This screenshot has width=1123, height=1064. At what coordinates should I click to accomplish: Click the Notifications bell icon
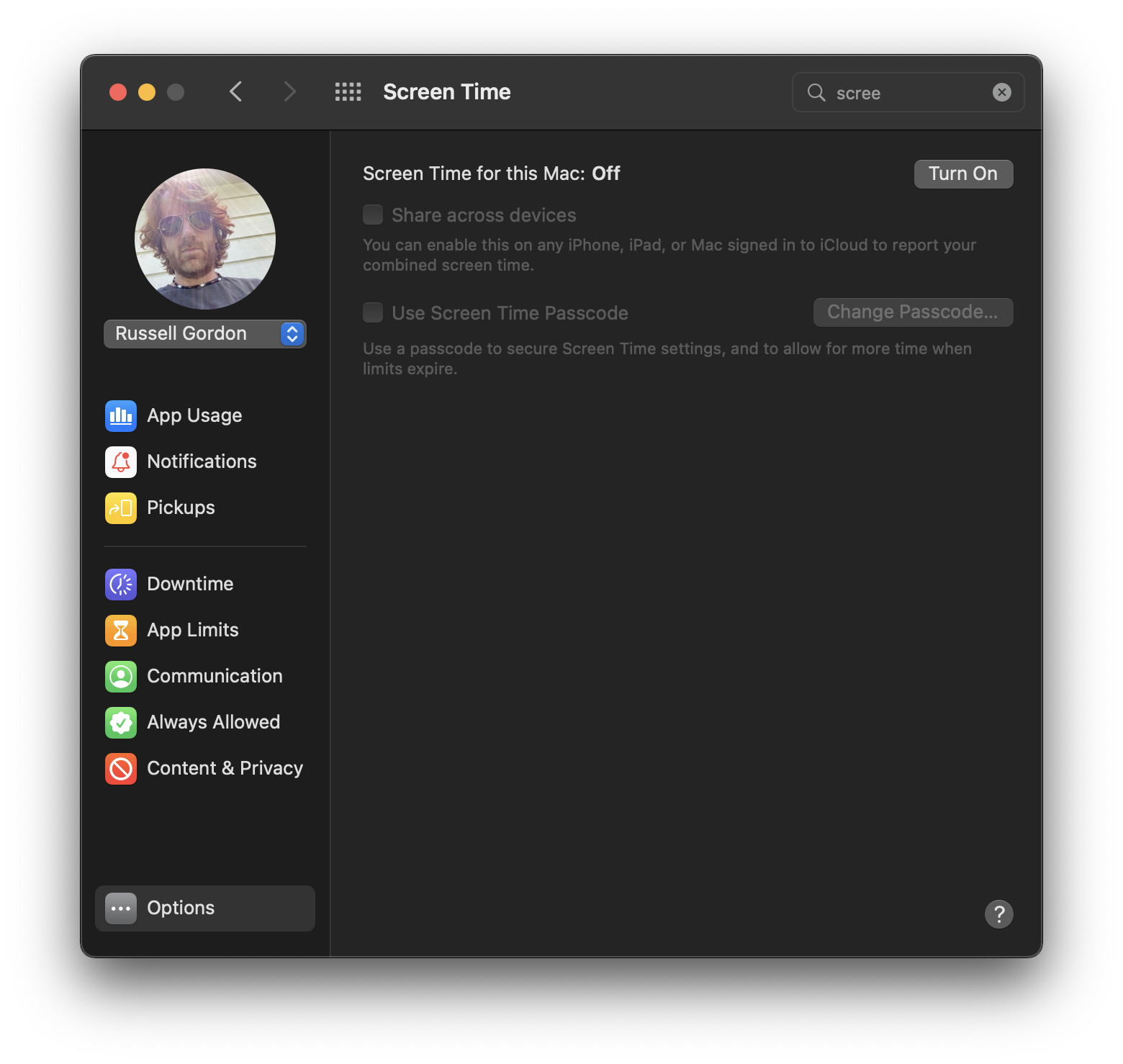(x=121, y=461)
